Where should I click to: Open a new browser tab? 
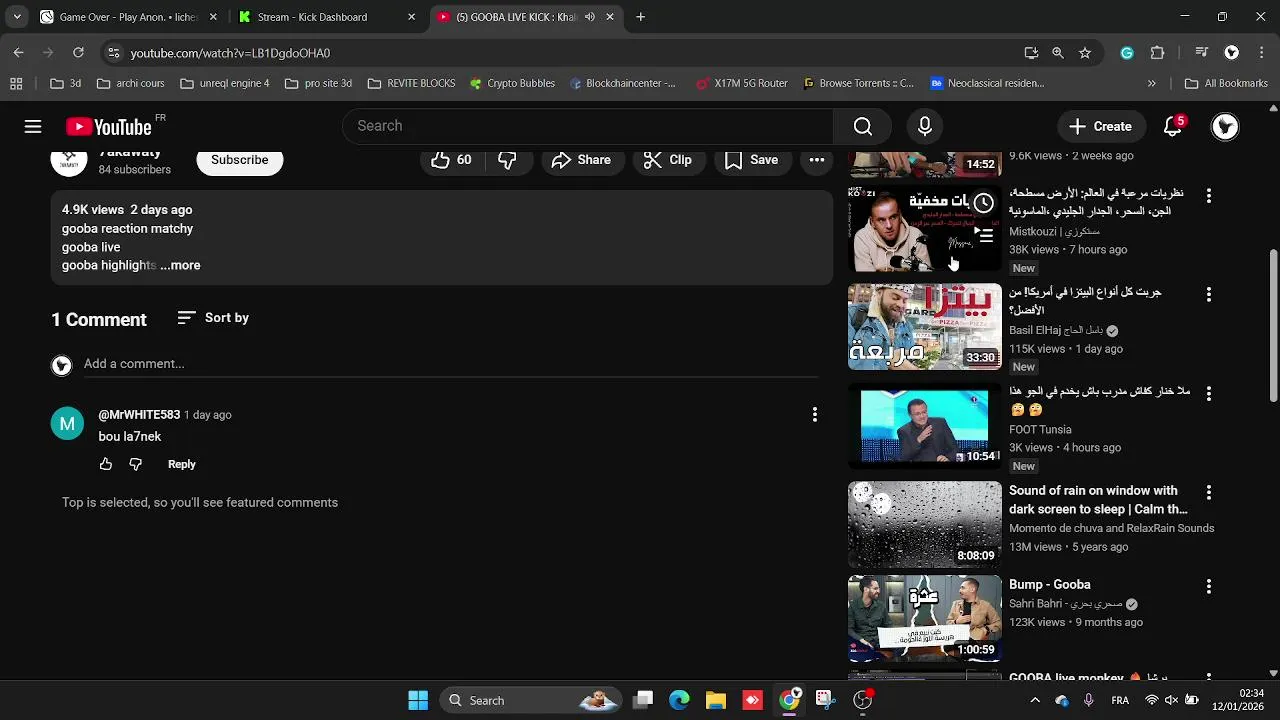[x=641, y=17]
